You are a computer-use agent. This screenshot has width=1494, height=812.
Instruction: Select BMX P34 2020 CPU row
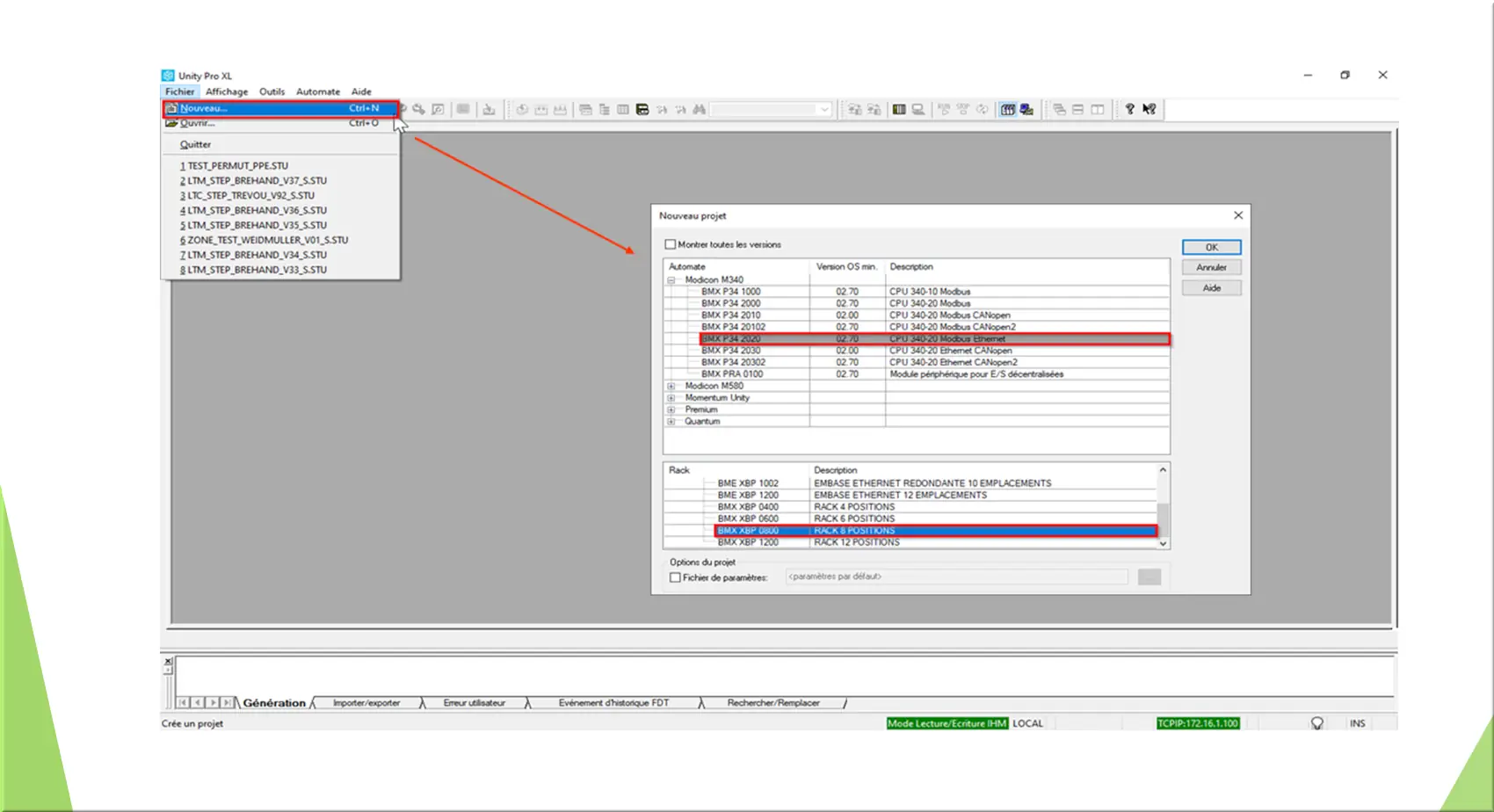tap(935, 339)
